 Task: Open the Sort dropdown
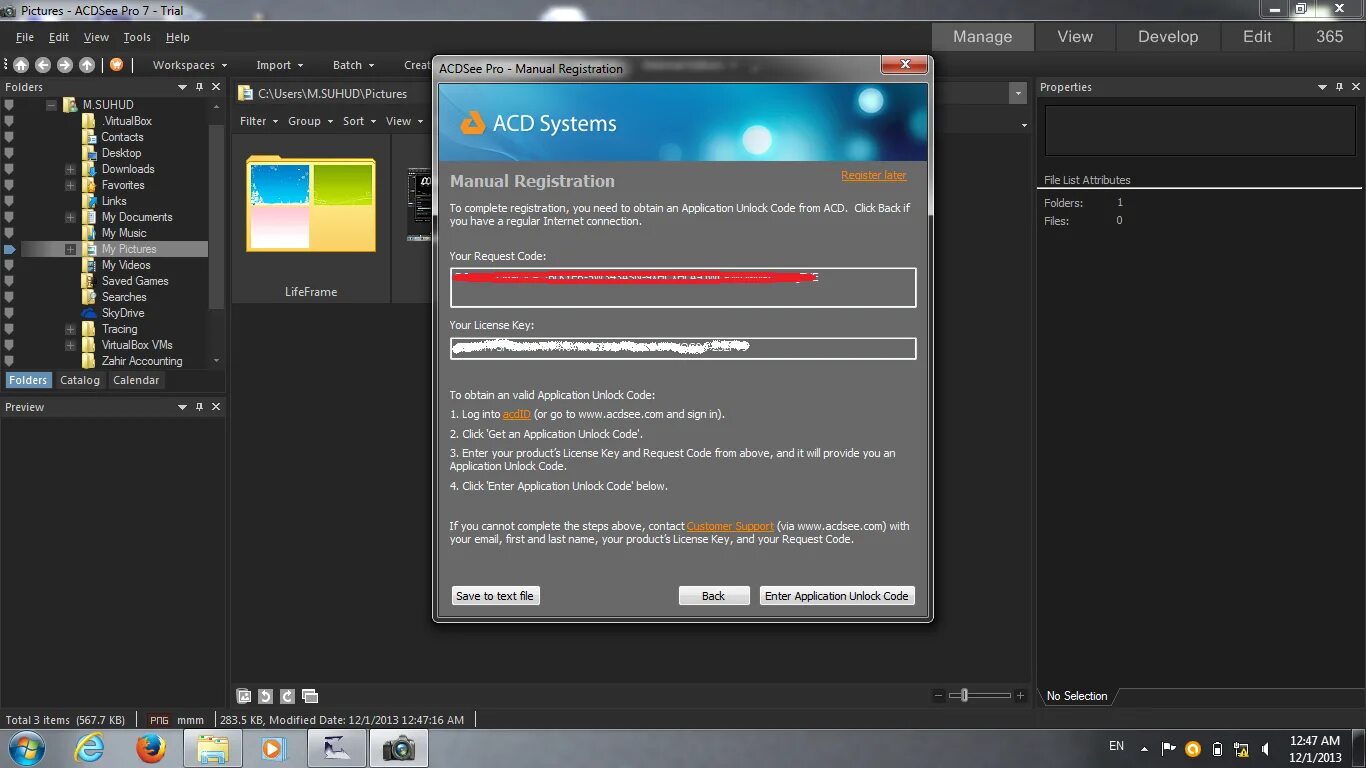[360, 121]
